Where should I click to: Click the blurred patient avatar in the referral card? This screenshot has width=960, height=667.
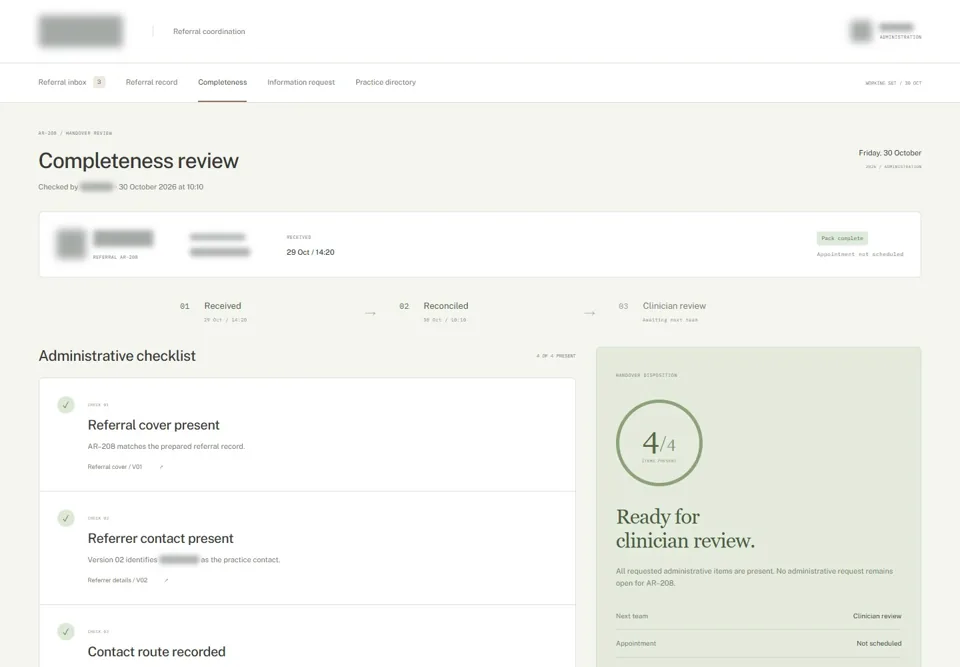point(71,243)
